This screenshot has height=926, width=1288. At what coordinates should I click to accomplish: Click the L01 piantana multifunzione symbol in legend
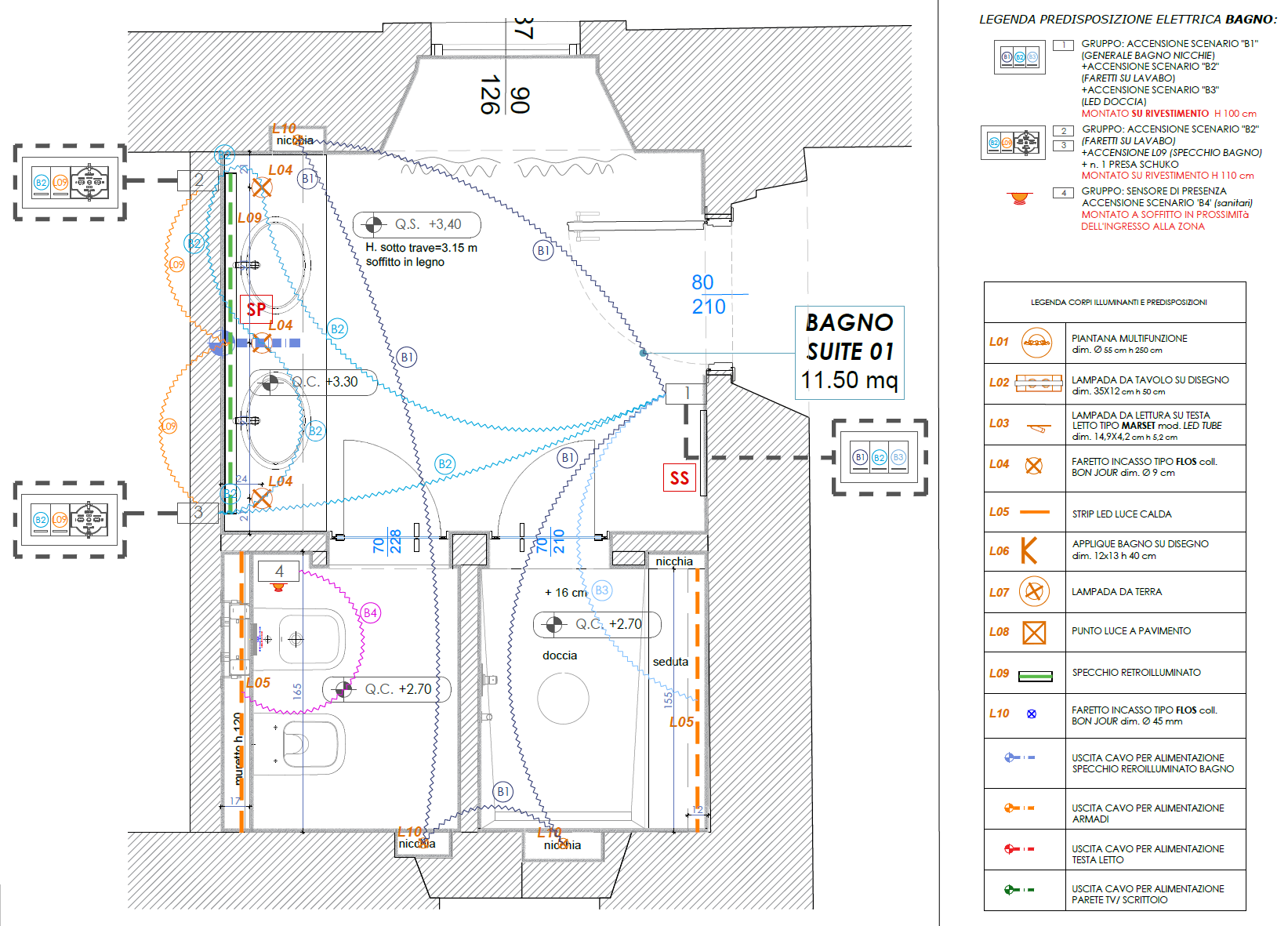click(x=1036, y=343)
